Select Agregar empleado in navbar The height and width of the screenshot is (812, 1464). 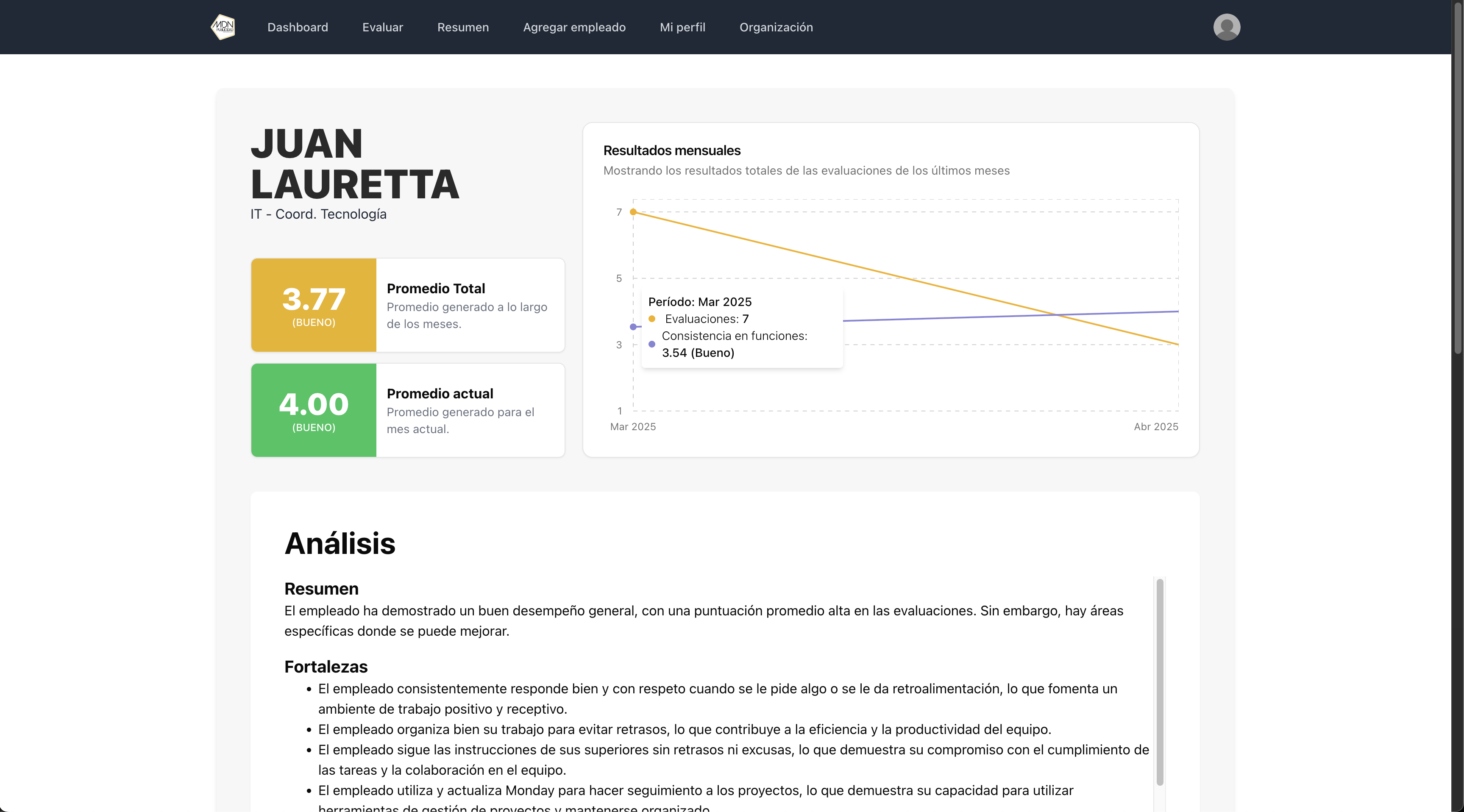click(x=574, y=27)
